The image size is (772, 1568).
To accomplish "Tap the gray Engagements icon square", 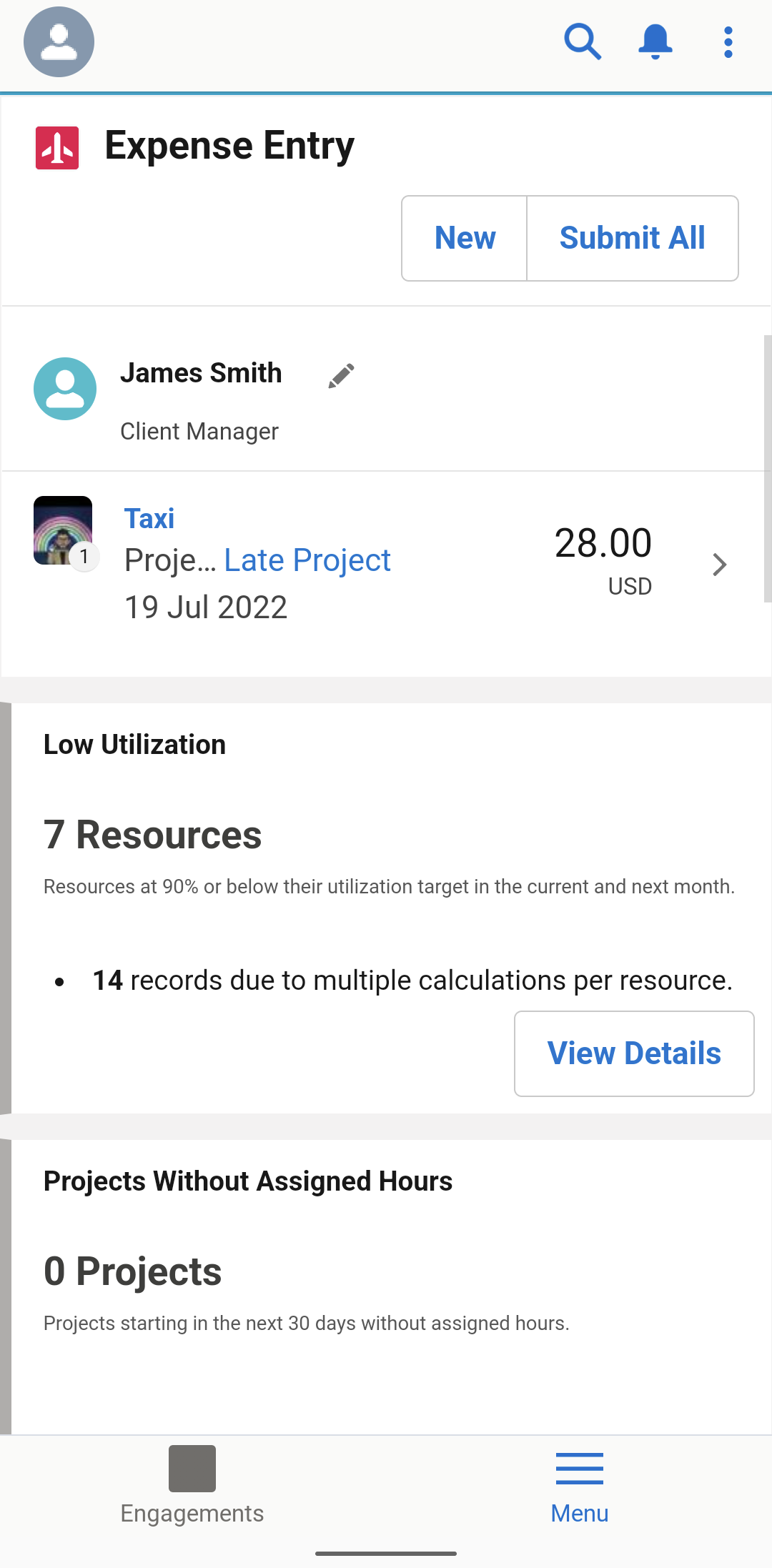I will pyautogui.click(x=192, y=1469).
